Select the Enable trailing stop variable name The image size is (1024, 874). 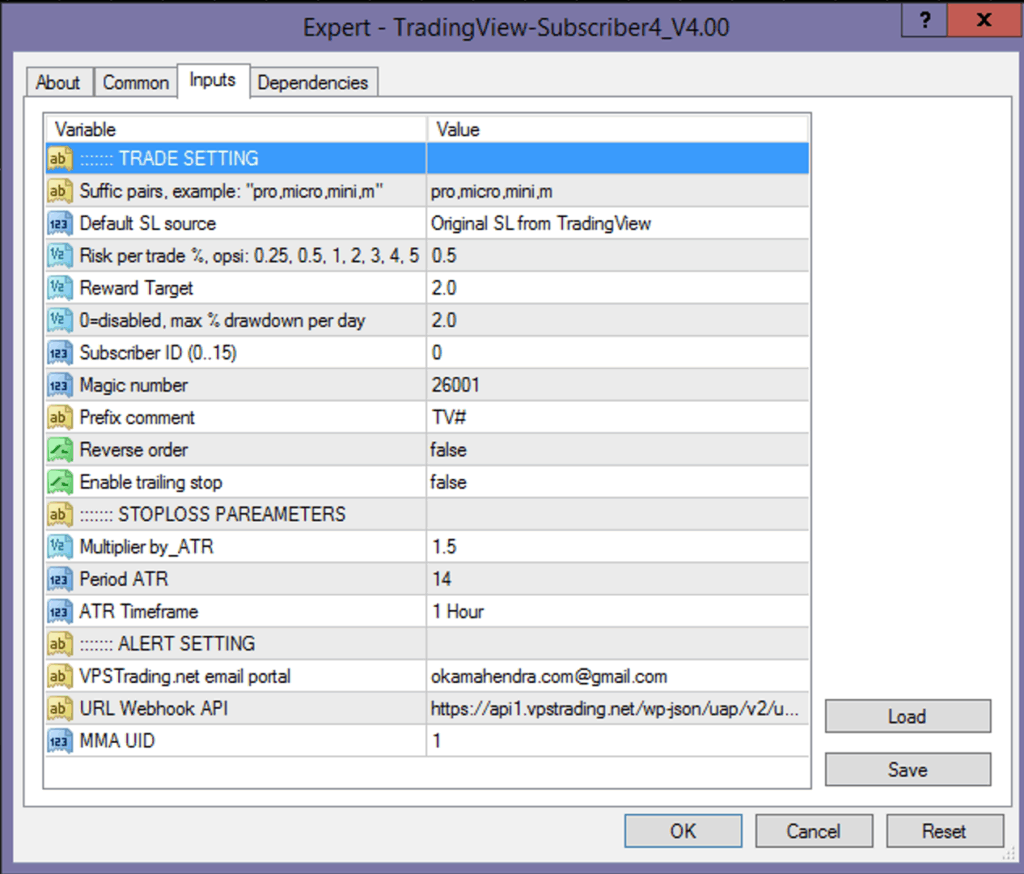pos(151,482)
